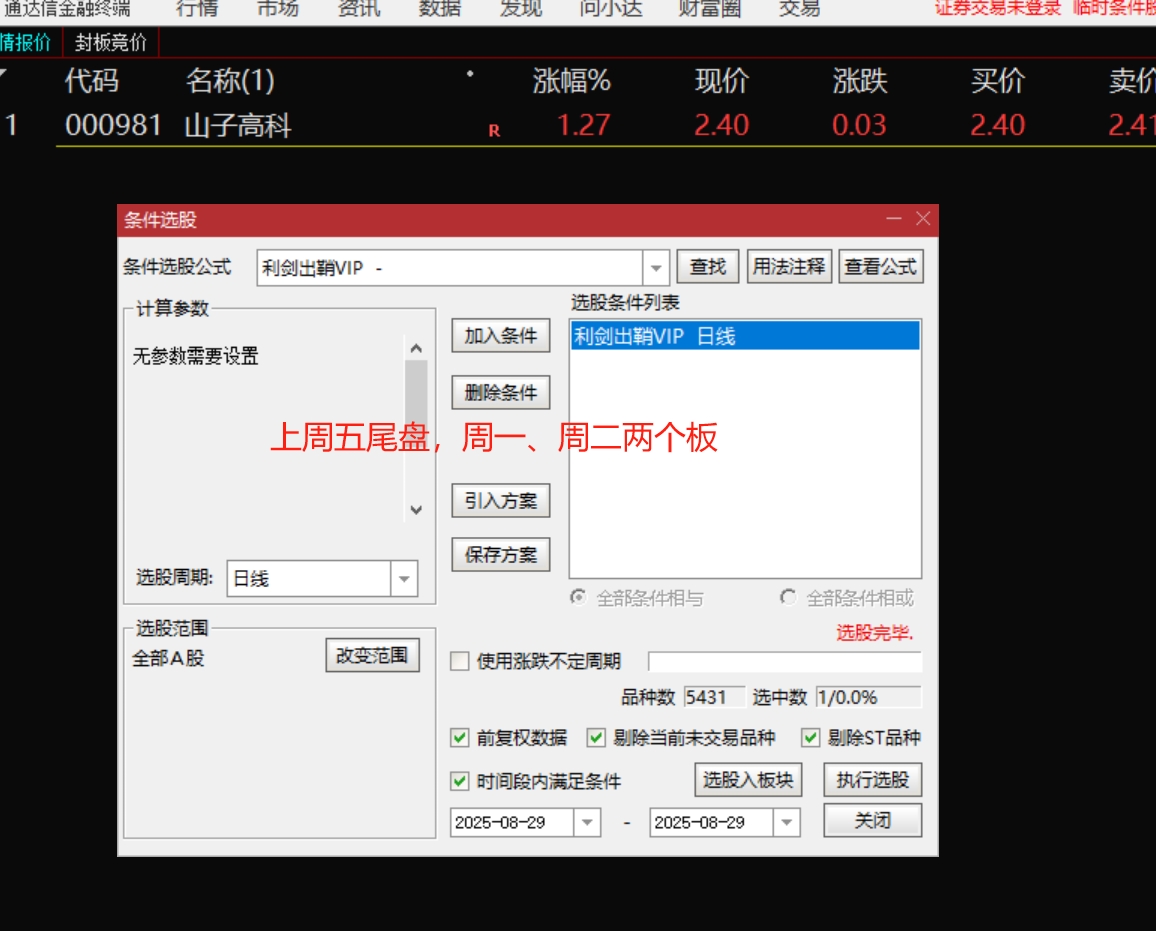The width and height of the screenshot is (1156, 931).
Task: Click the end date field
Action: click(x=711, y=822)
